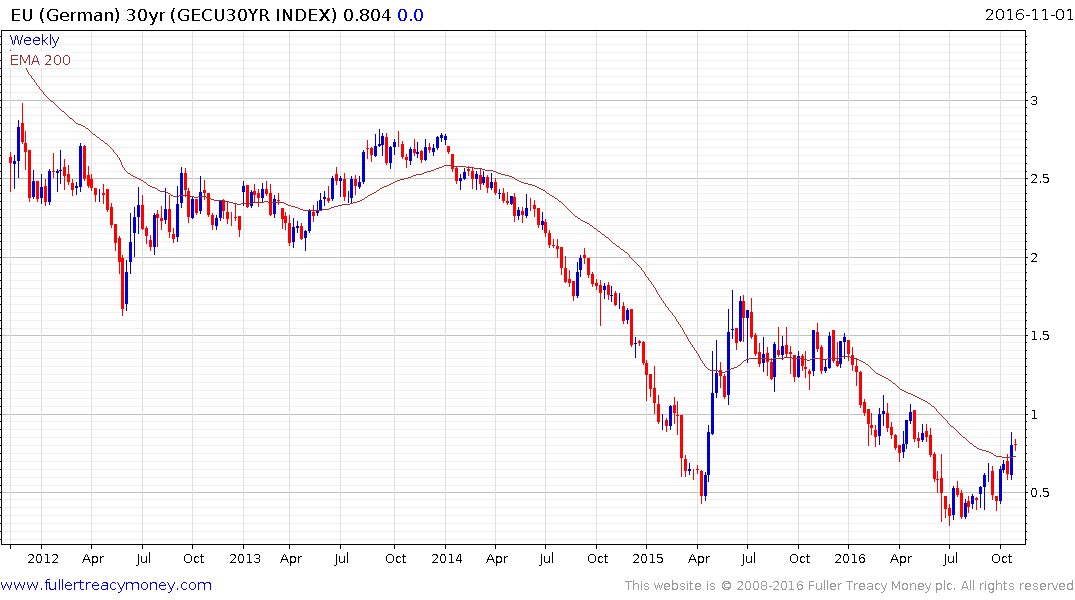Select the copyright notice text
Screen dimensions: 1075x600
point(849,586)
